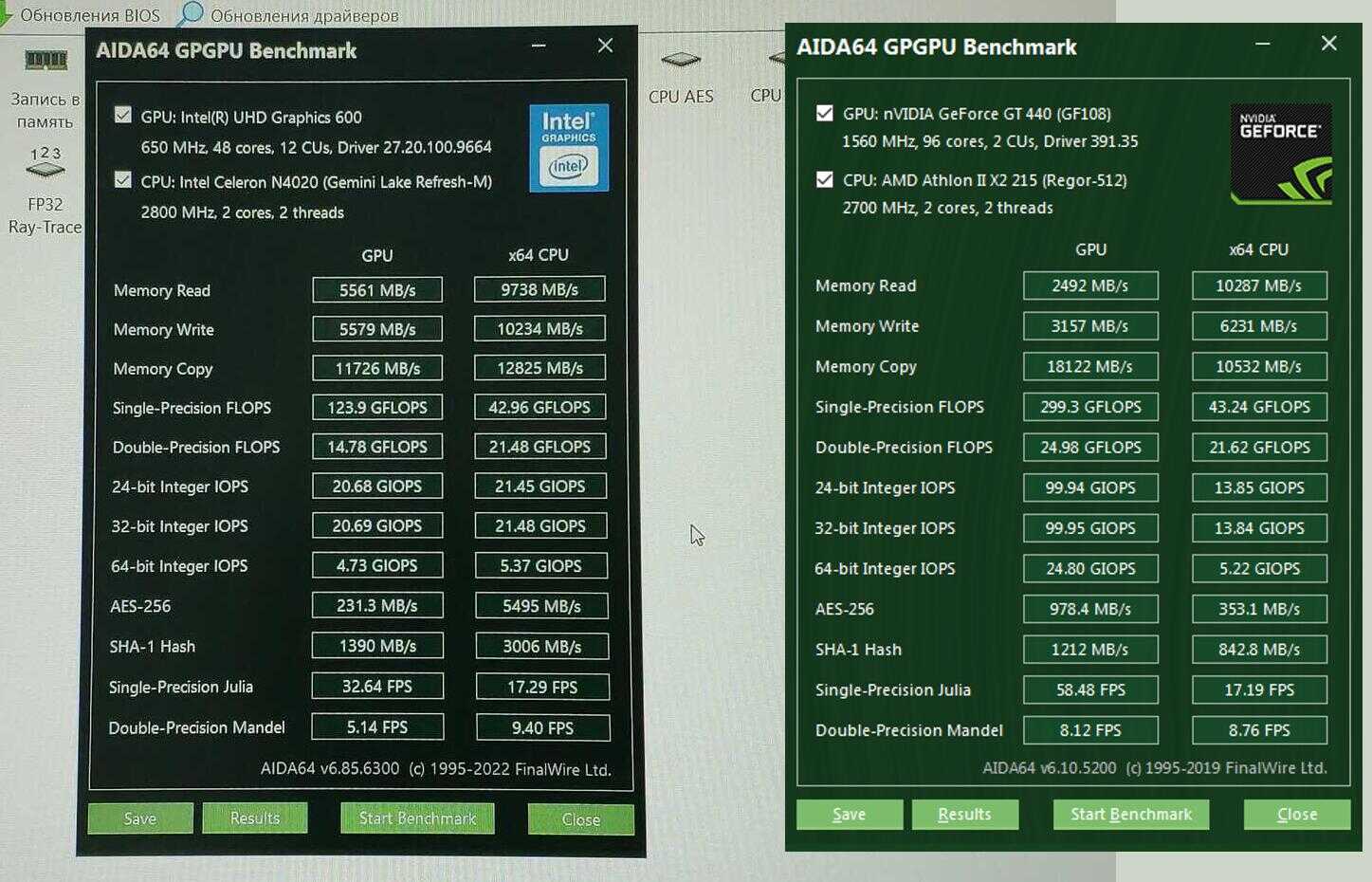The width and height of the screenshot is (1372, 882).
Task: Click the 10234 MB/s Memory Write value
Action: (540, 328)
